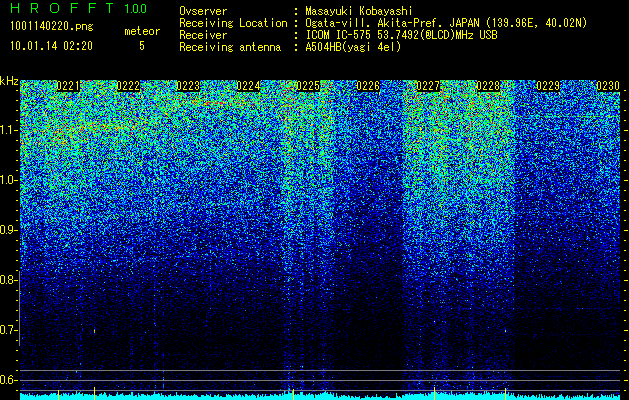Click the 'Receiving antenna' label
Screen dimensions: 629x400
[x=230, y=47]
